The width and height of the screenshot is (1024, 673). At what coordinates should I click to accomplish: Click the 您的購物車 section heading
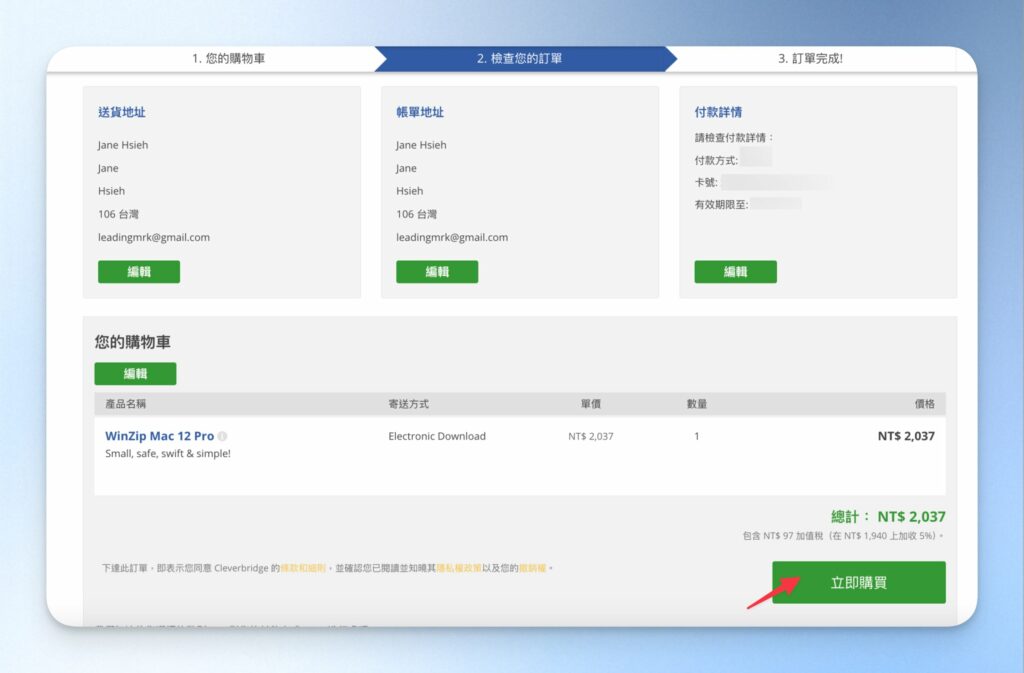pos(133,342)
